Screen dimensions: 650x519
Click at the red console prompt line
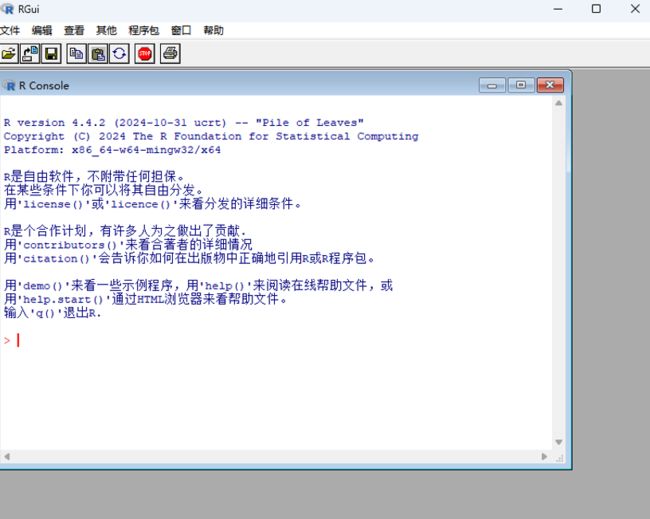click(12, 341)
